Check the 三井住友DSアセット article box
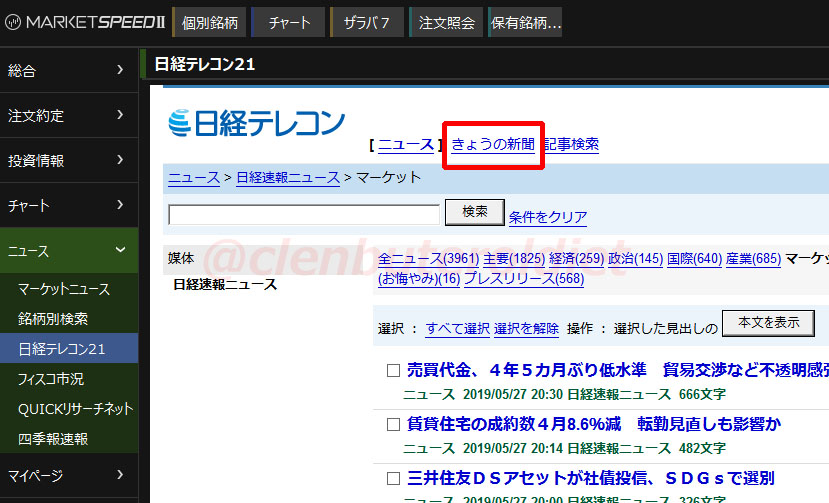This screenshot has height=503, width=829. click(393, 478)
